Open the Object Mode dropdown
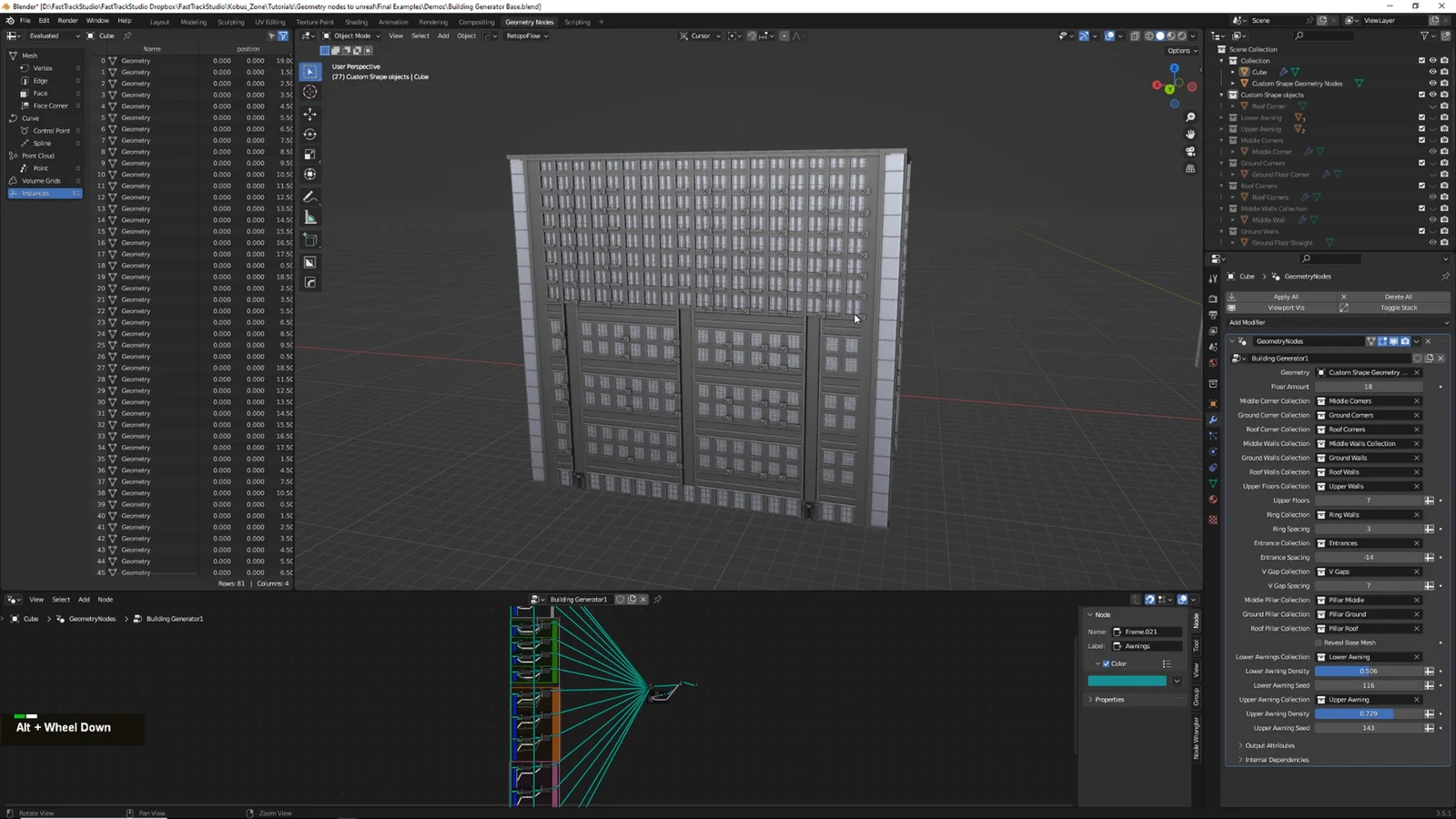Viewport: 1456px width, 819px height. pyautogui.click(x=355, y=35)
